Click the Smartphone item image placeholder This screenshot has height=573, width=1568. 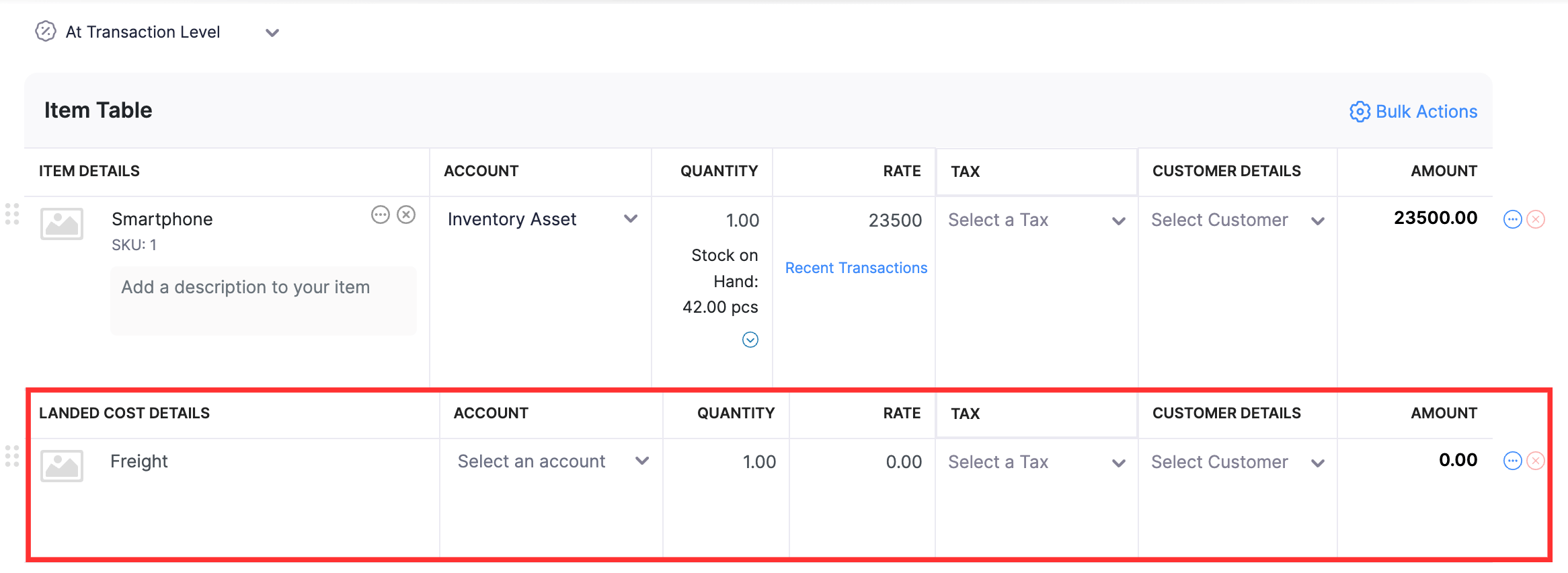tap(62, 224)
